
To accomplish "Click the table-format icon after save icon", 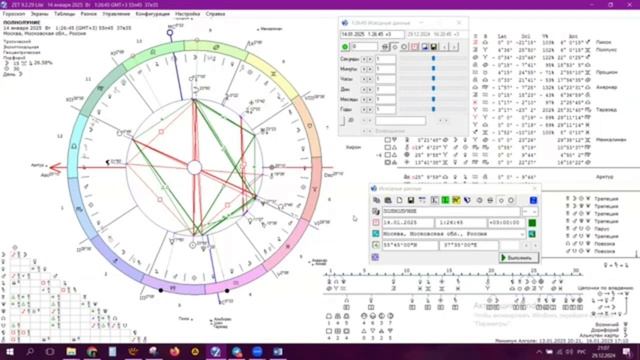I will pyautogui.click(x=422, y=200).
